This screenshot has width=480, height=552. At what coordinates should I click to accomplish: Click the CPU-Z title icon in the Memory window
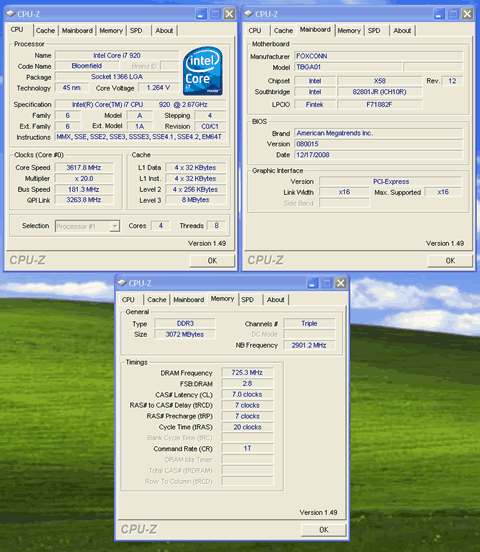tap(122, 283)
